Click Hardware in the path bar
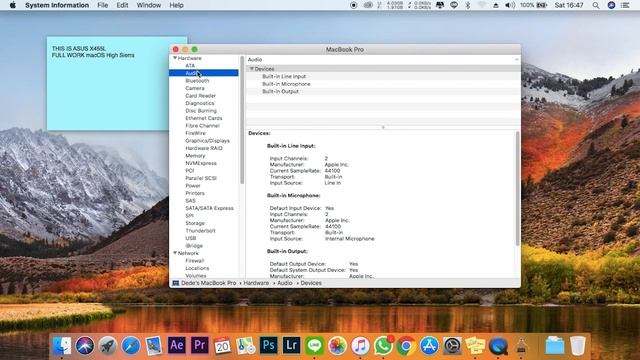 coord(256,283)
